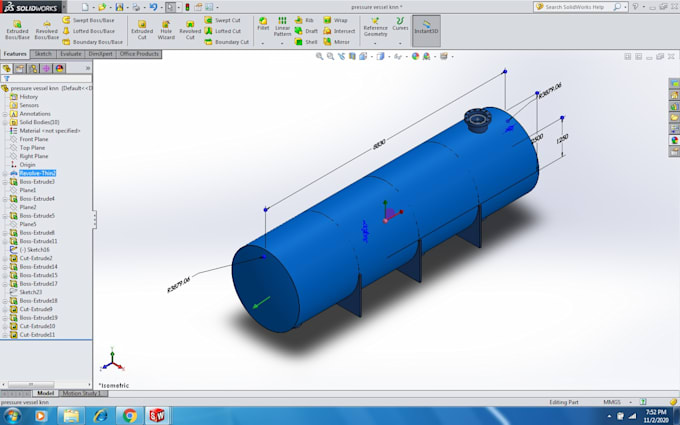The image size is (680, 425).
Task: Toggle the Select cursor tool
Action: click(170, 7)
